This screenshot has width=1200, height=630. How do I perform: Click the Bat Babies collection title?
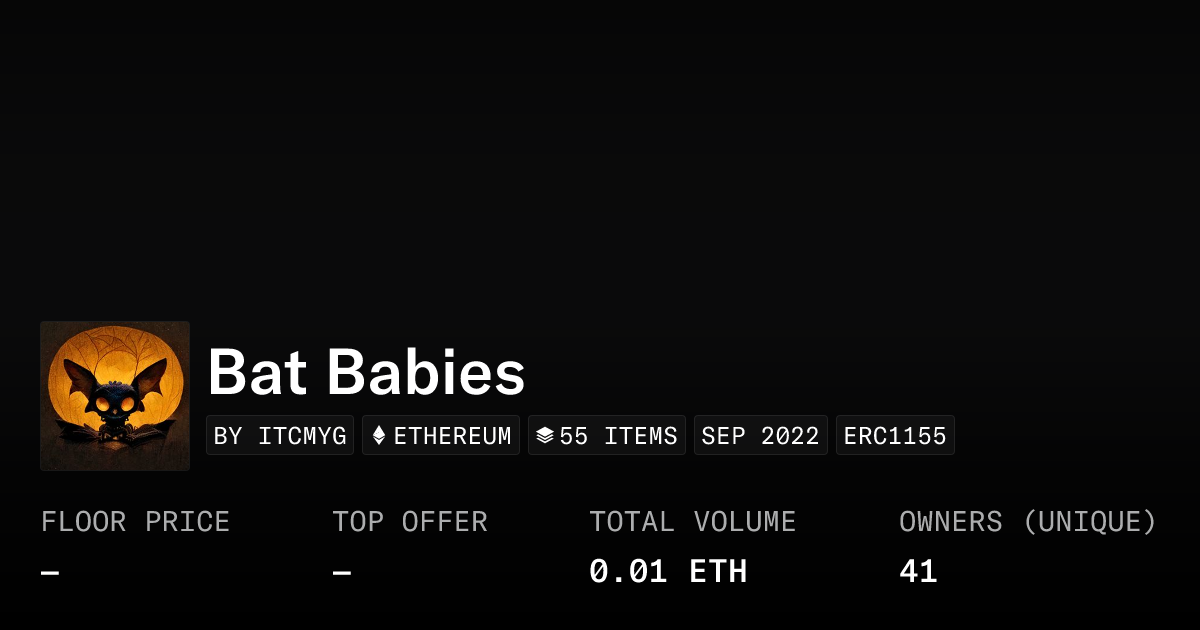point(366,373)
